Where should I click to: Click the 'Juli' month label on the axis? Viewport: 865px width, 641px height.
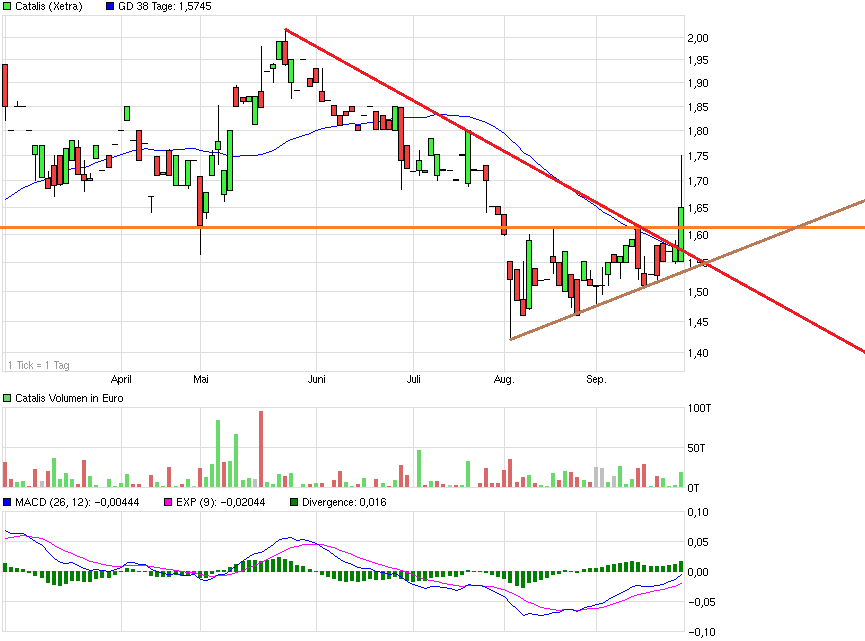pyautogui.click(x=414, y=380)
